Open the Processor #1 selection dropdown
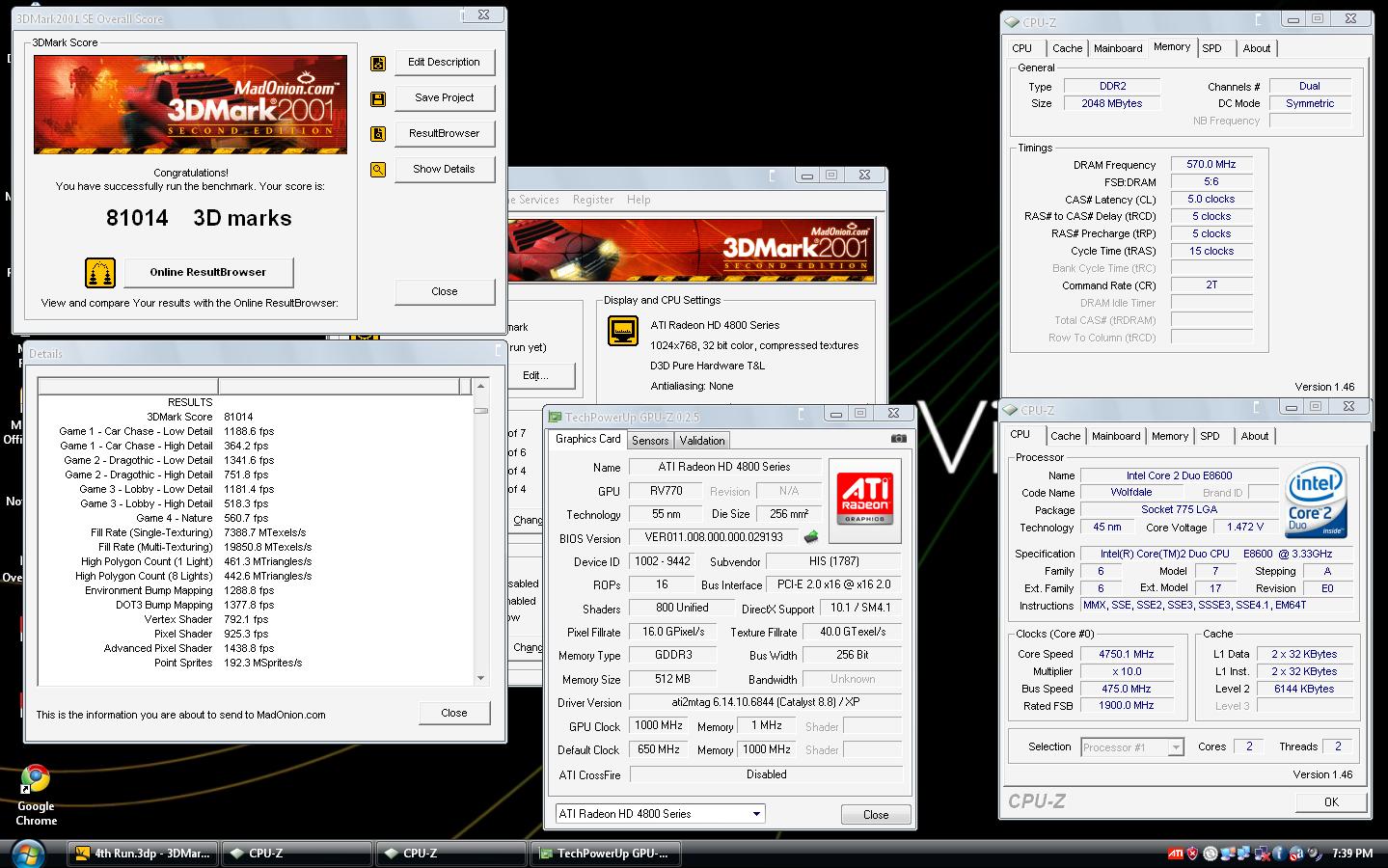Screen dimensions: 1388x868 click(1131, 747)
